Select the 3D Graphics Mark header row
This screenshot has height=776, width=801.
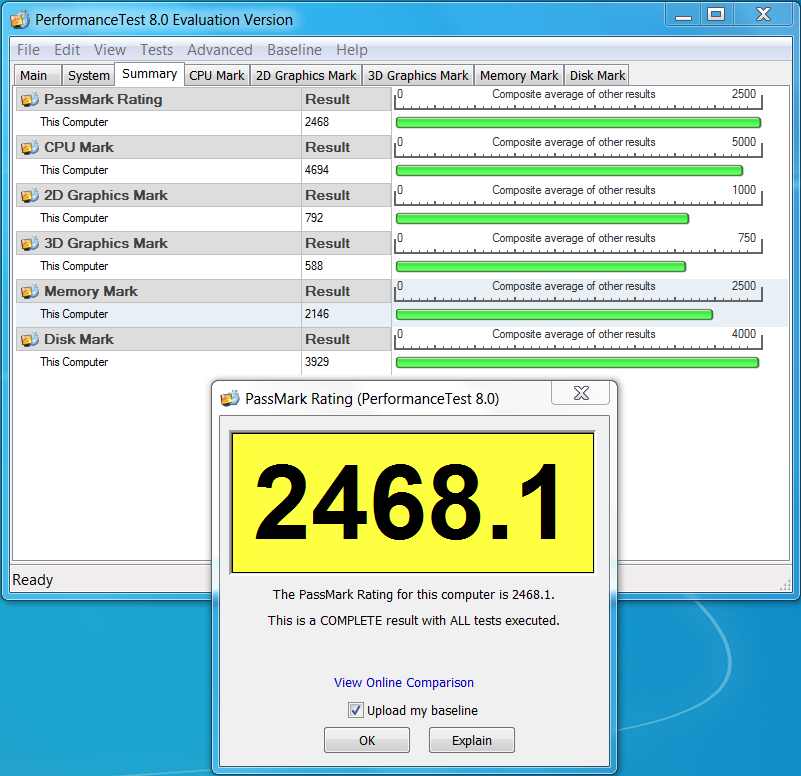click(203, 243)
